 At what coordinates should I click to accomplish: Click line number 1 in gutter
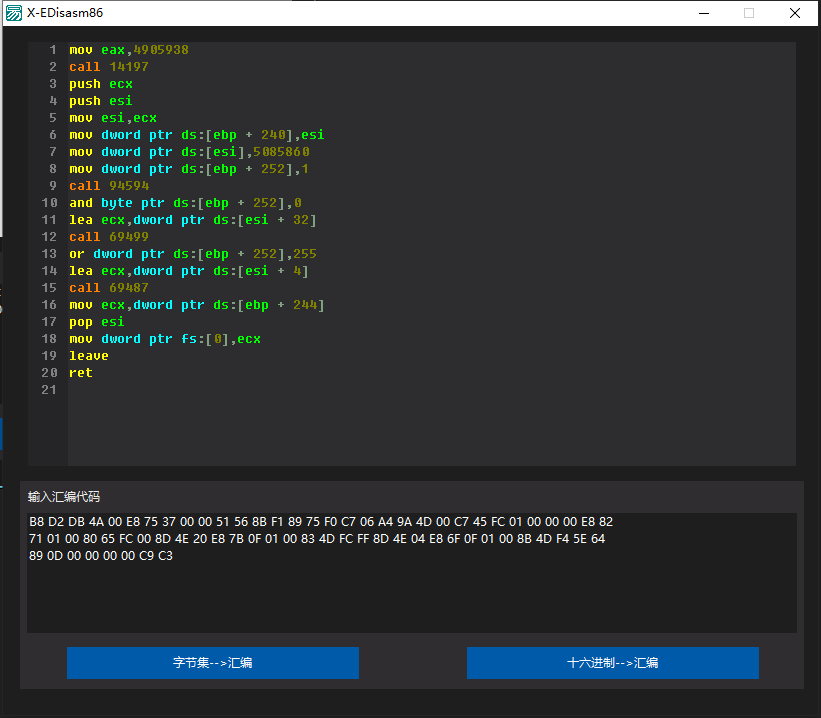pos(53,50)
